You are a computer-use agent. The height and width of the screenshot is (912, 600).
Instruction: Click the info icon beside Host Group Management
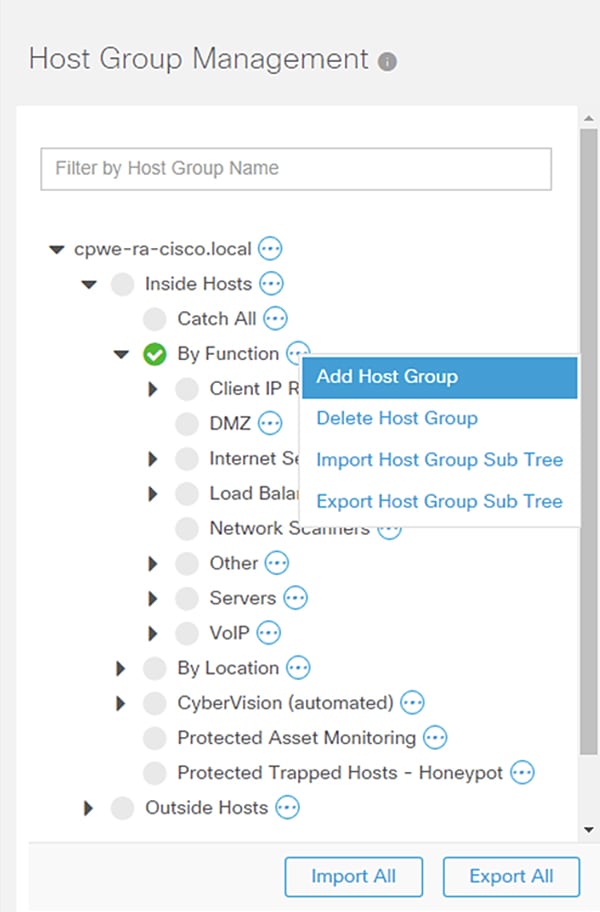(x=387, y=61)
